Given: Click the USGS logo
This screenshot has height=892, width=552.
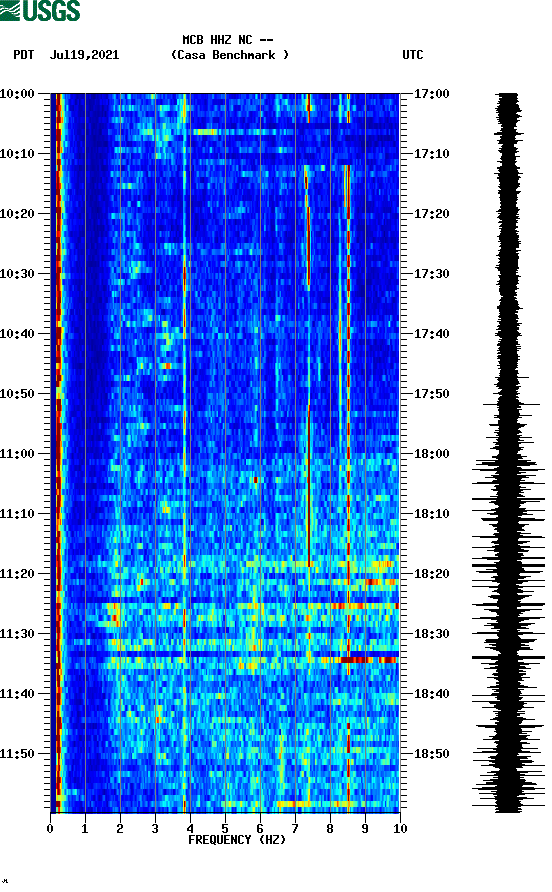Looking at the screenshot, I should 40,10.
